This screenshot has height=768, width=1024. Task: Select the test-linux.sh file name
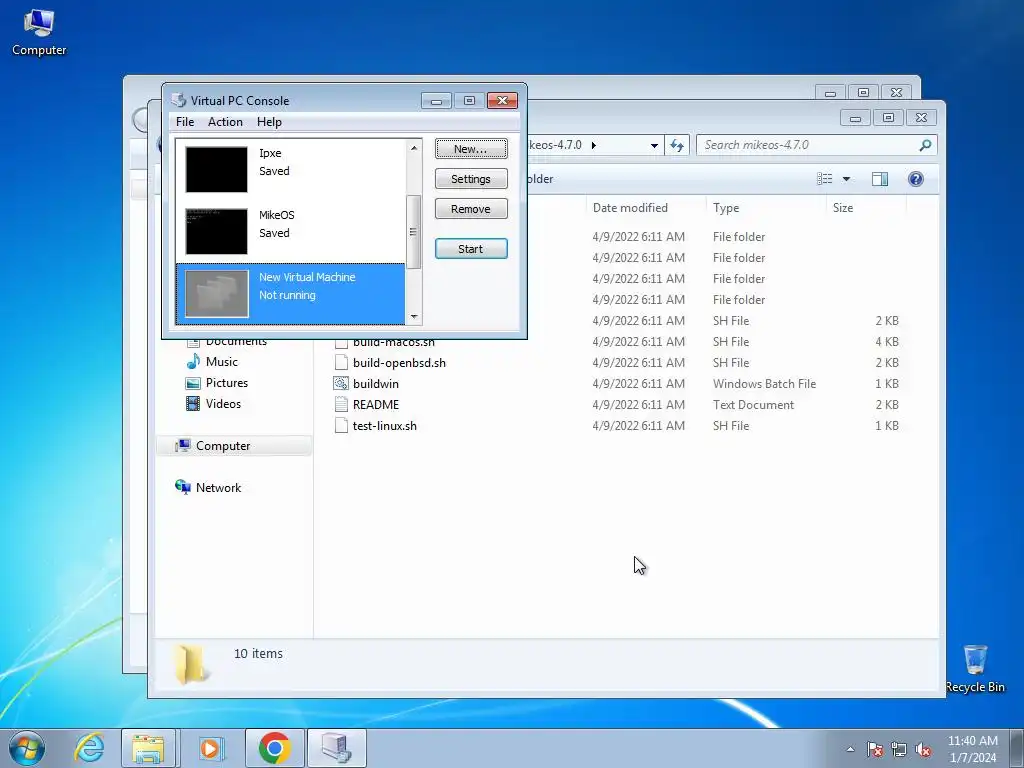(x=385, y=425)
